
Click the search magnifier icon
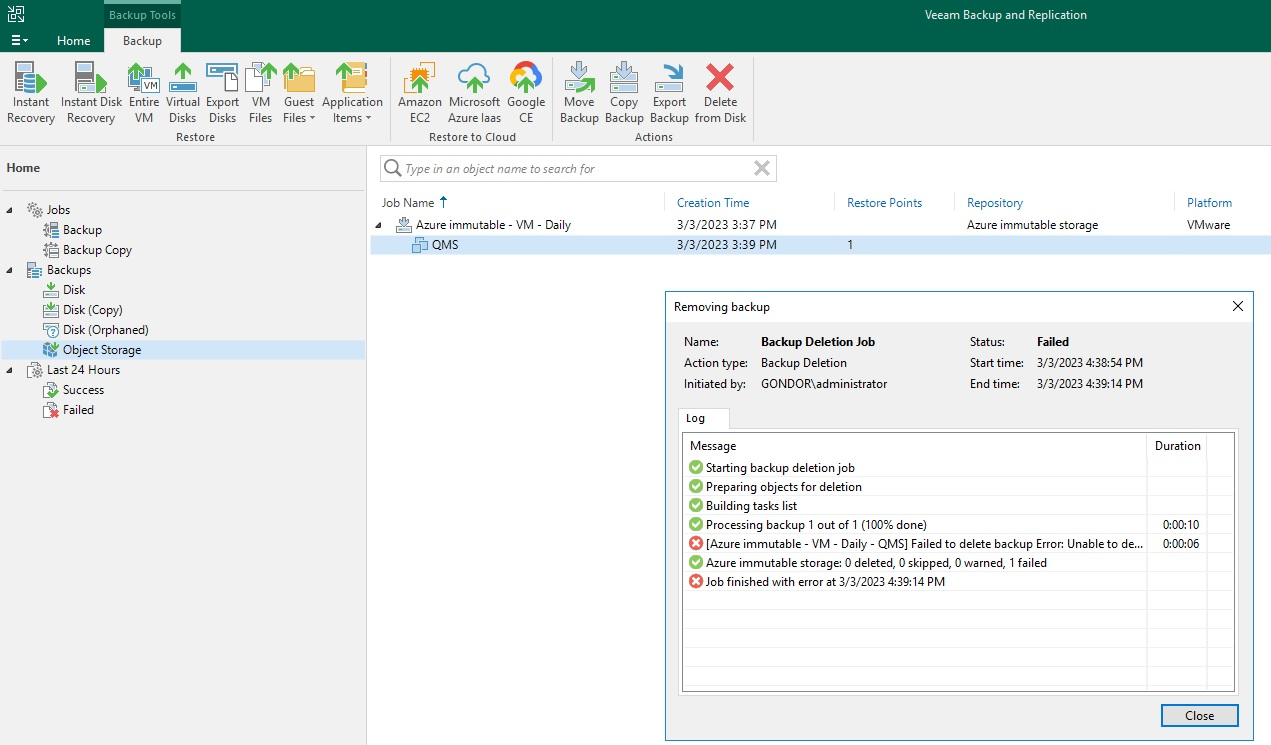pyautogui.click(x=393, y=169)
